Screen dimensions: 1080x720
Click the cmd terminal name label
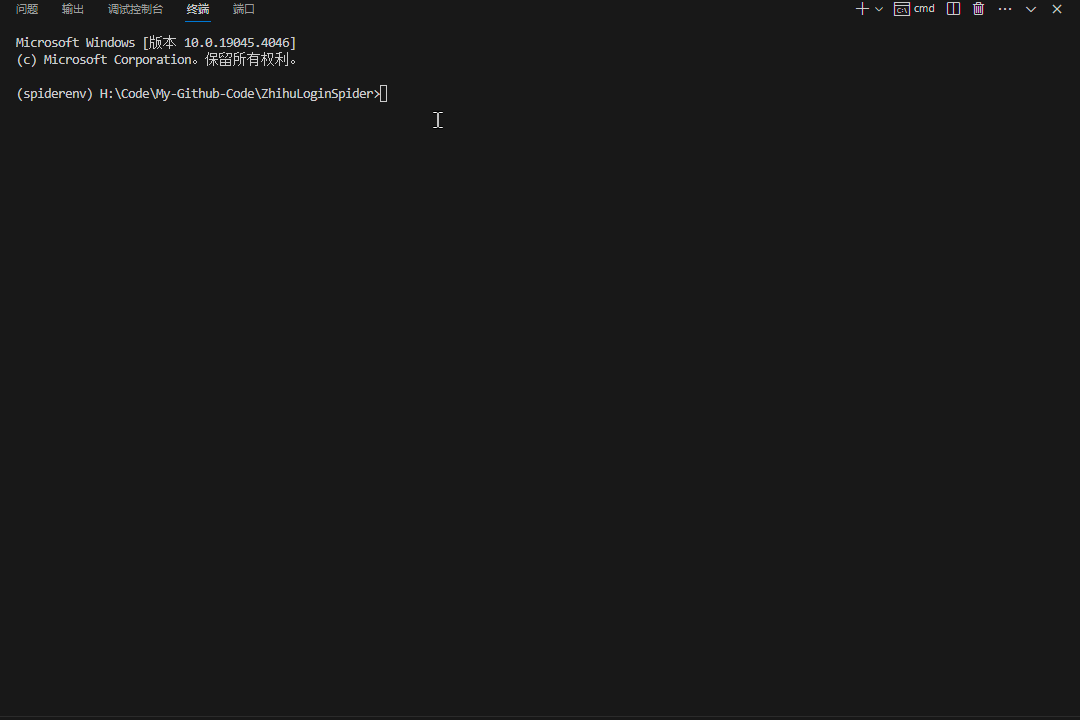tap(924, 9)
